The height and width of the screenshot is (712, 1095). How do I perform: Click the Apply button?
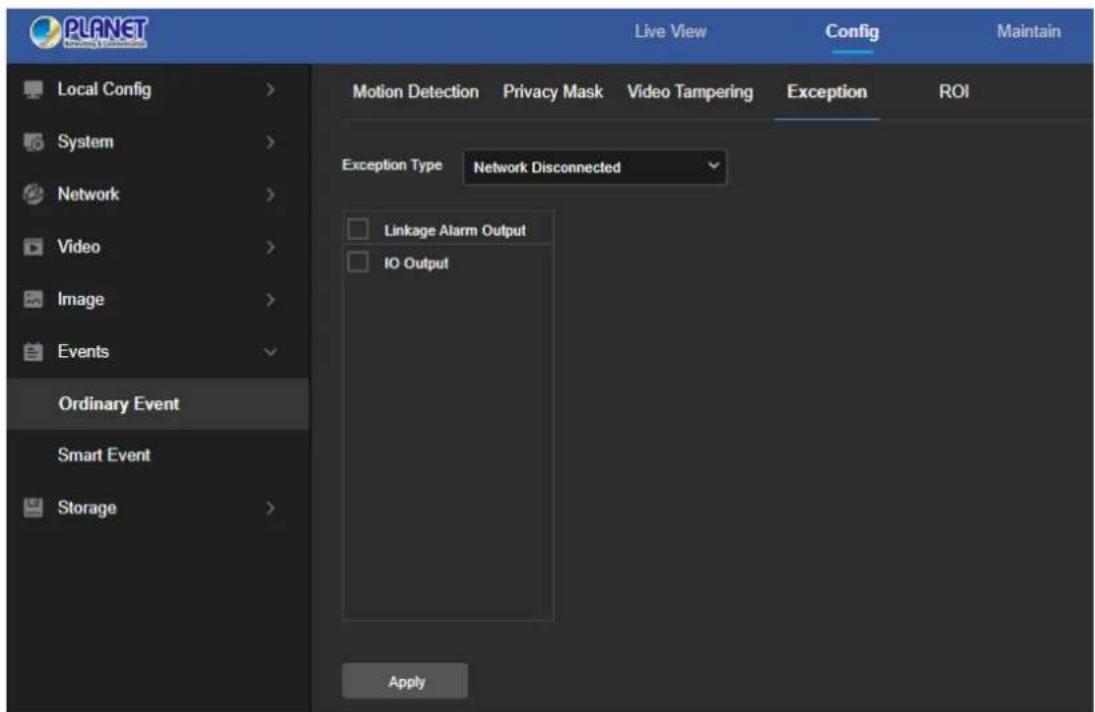[x=405, y=681]
